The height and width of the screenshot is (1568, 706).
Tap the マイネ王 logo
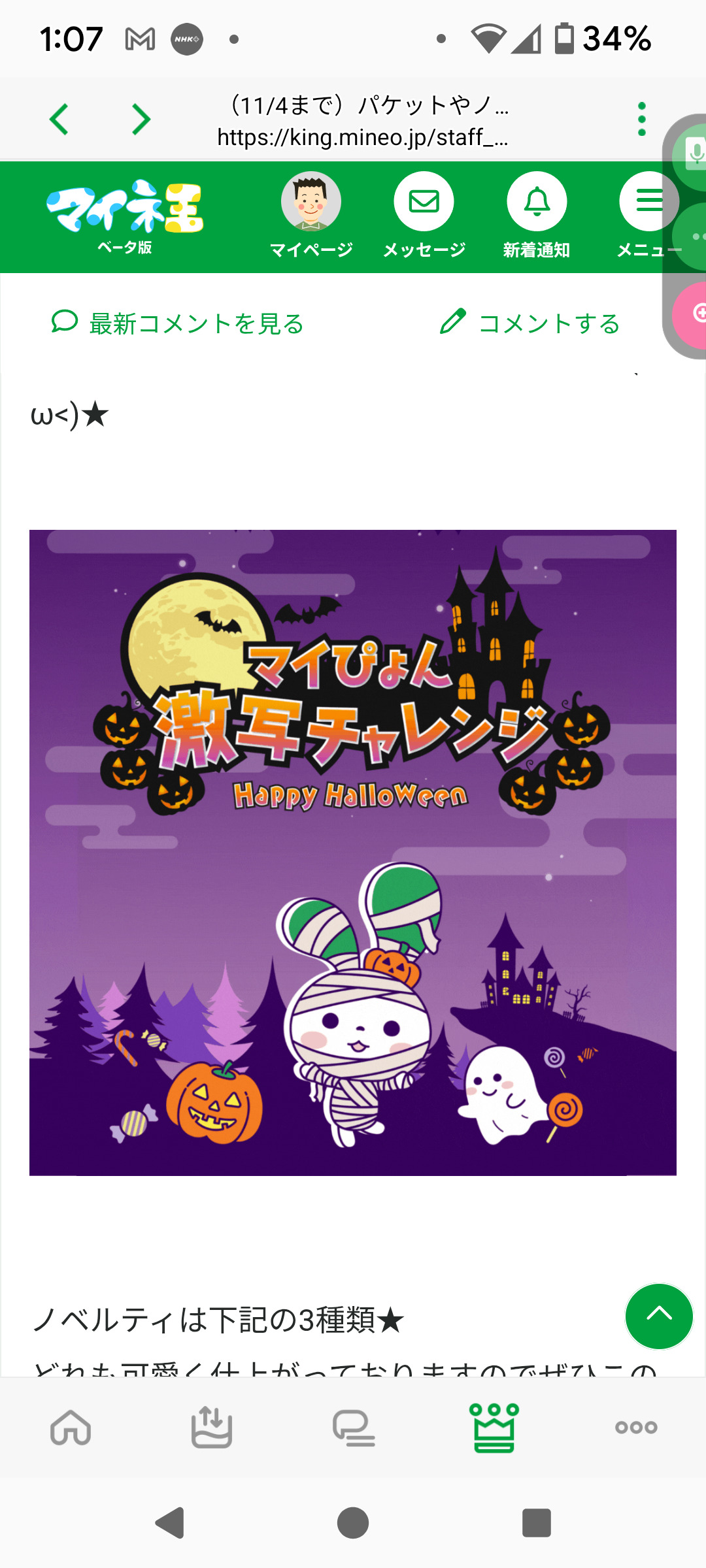click(x=125, y=217)
